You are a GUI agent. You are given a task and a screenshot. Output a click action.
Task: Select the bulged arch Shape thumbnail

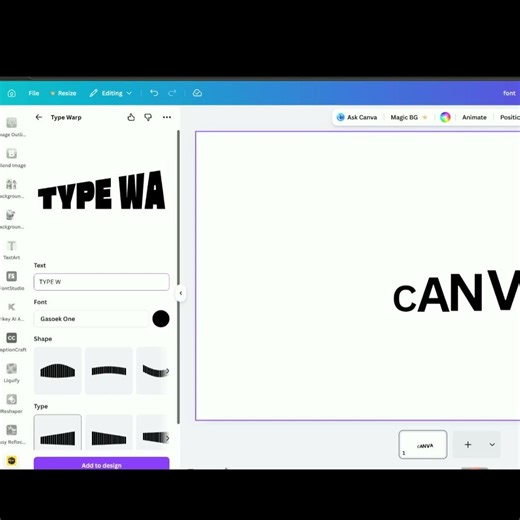(58, 371)
